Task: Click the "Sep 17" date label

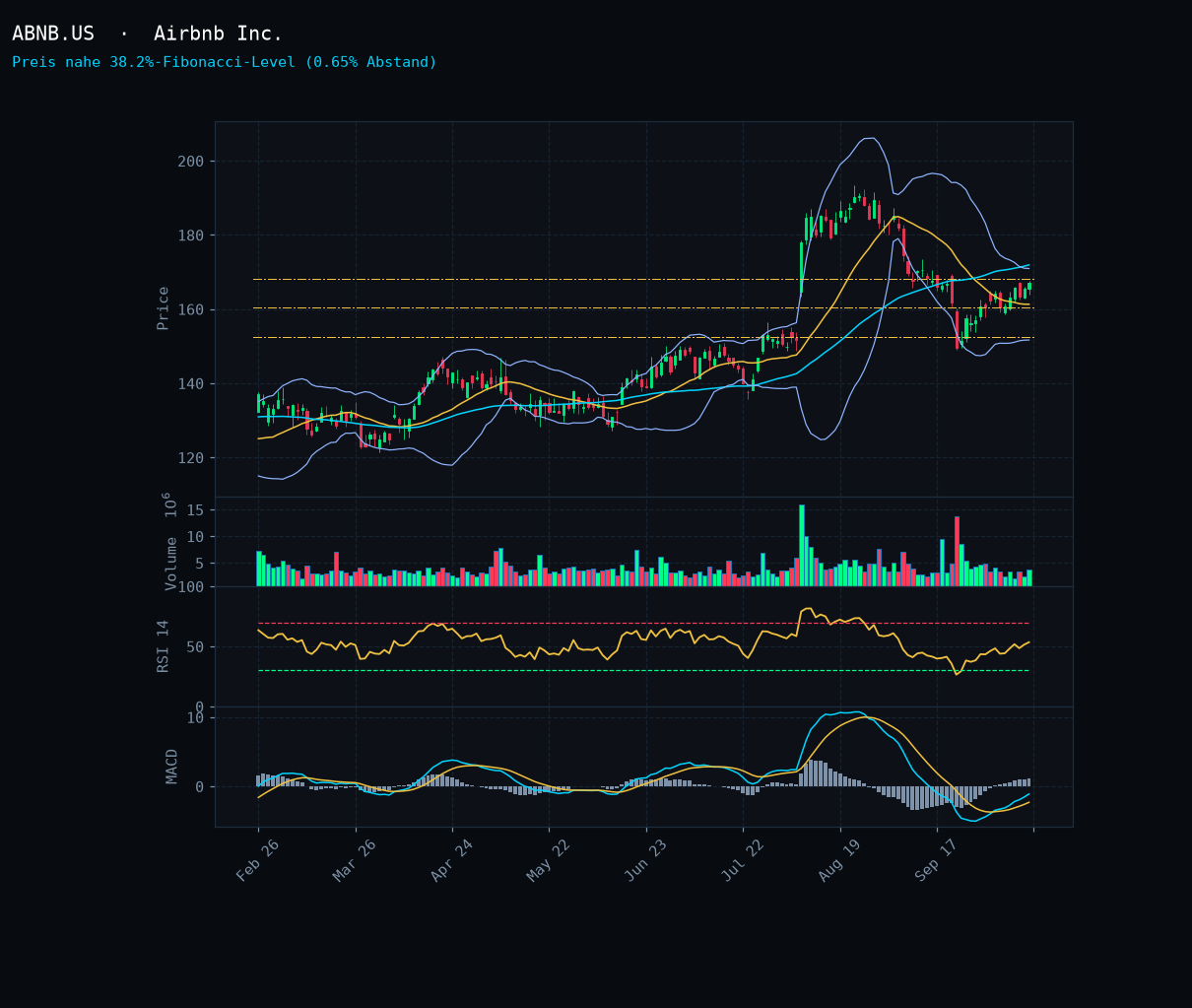Action: tap(937, 860)
